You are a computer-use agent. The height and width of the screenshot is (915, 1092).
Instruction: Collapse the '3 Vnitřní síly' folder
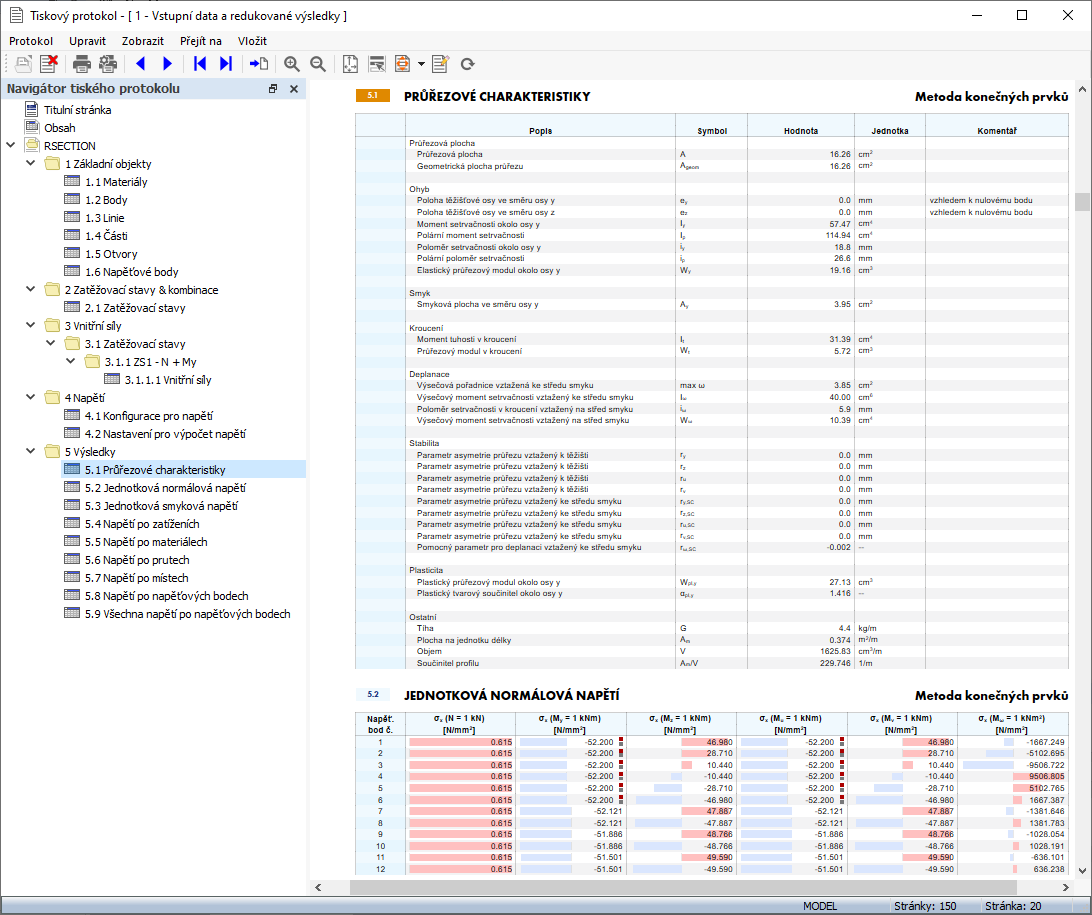point(31,326)
